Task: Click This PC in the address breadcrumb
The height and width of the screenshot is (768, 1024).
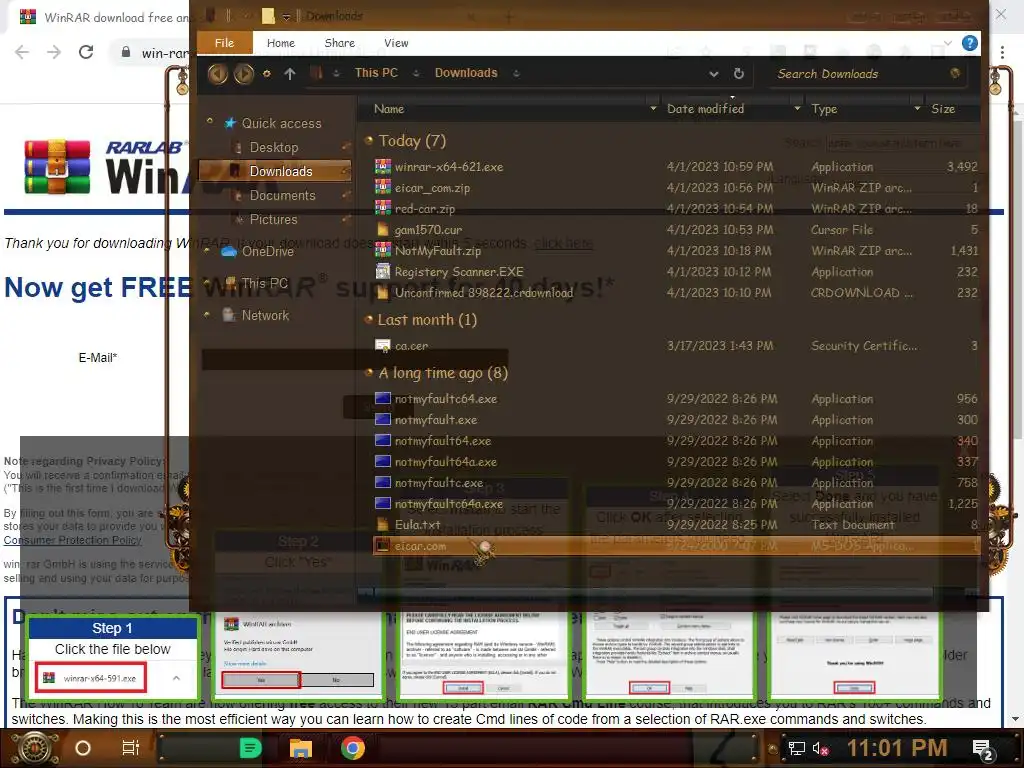Action: 376,72
